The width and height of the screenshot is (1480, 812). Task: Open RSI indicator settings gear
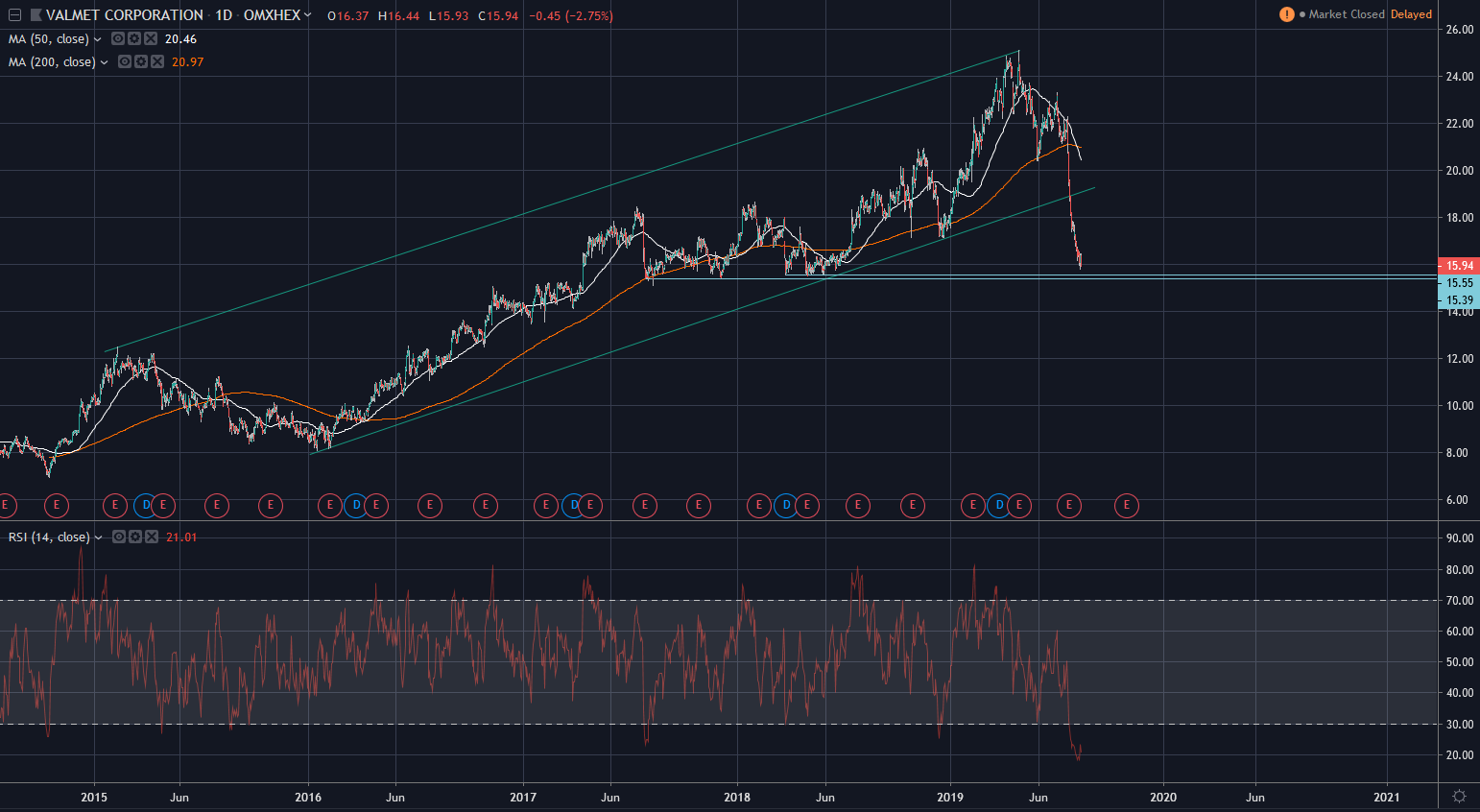pos(134,537)
